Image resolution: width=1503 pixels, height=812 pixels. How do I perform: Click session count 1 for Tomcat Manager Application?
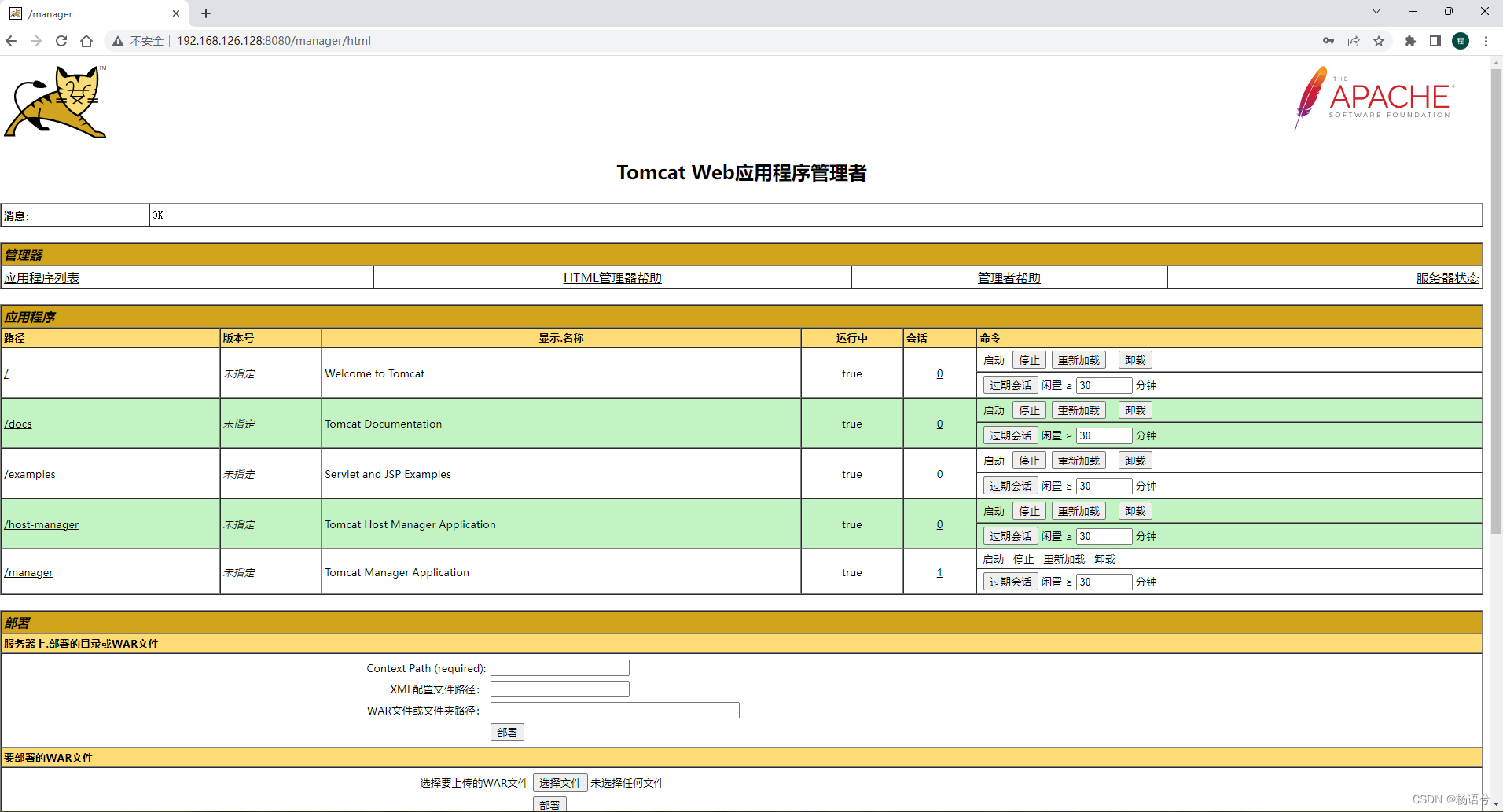coord(939,572)
